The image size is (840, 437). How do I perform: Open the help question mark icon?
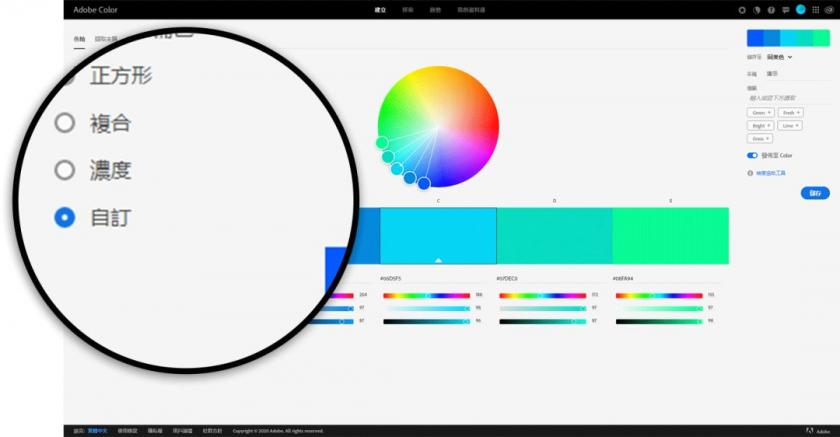[772, 9]
